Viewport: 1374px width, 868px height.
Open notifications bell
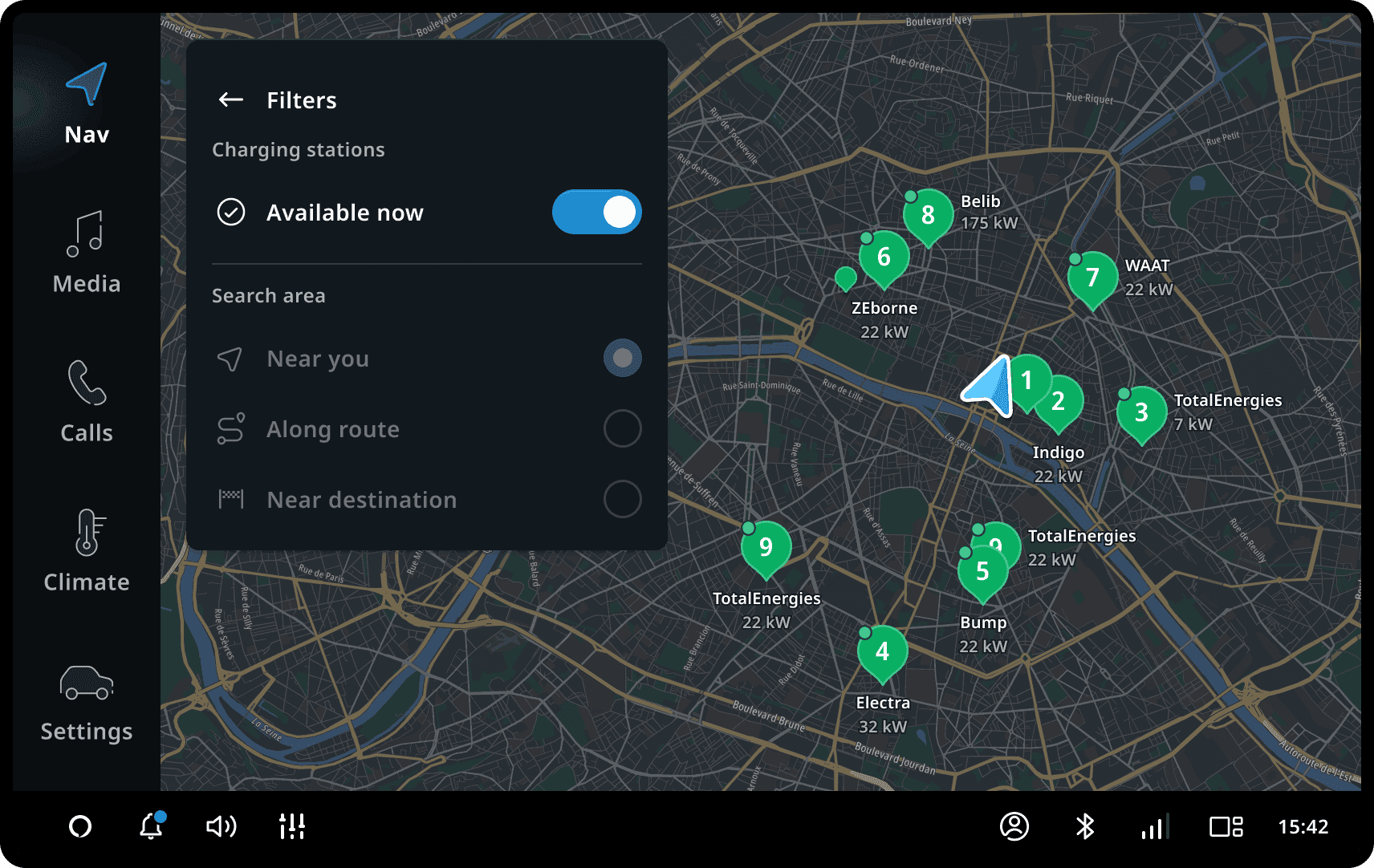point(151,826)
